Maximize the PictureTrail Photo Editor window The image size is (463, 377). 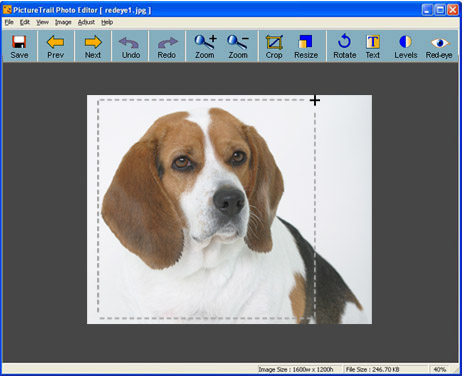[440, 10]
